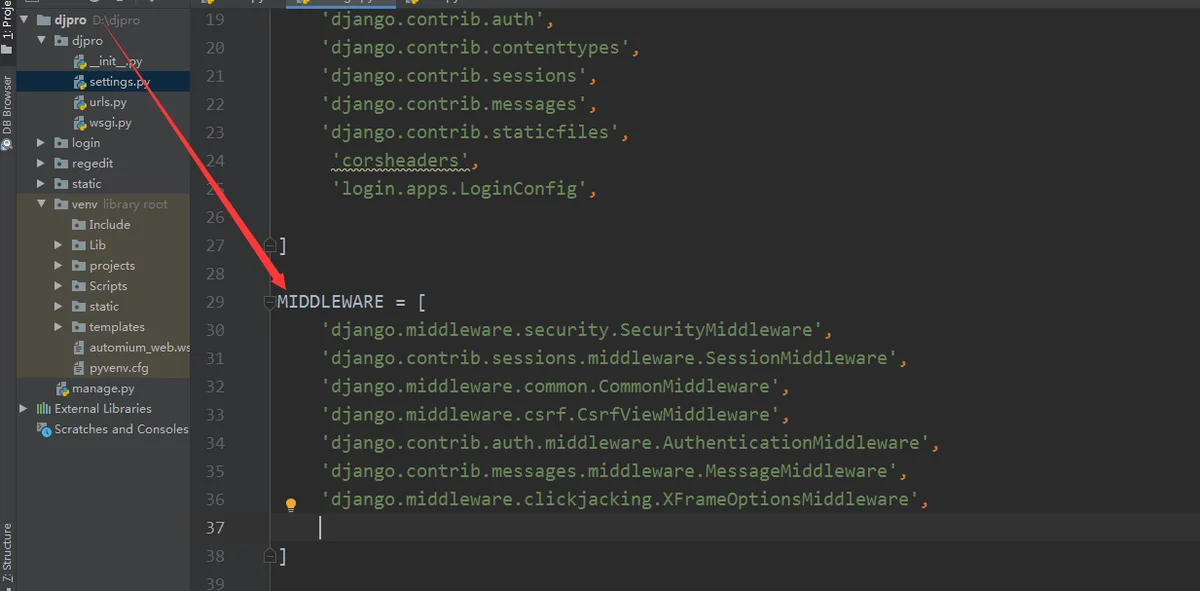Collapse the venv library root arrow
Viewport: 1200px width, 591px height.
pyautogui.click(x=41, y=204)
